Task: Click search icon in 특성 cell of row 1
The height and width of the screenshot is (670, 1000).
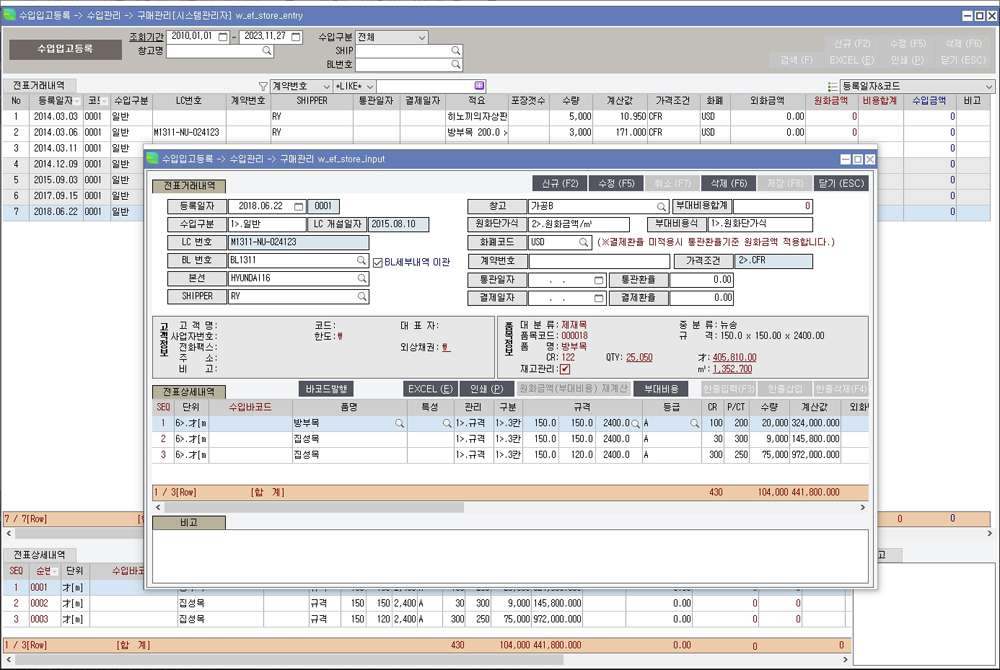Action: click(447, 423)
